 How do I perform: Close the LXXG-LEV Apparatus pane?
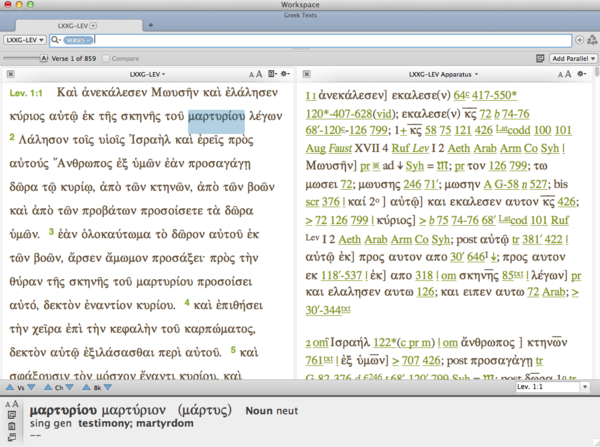pos(307,74)
